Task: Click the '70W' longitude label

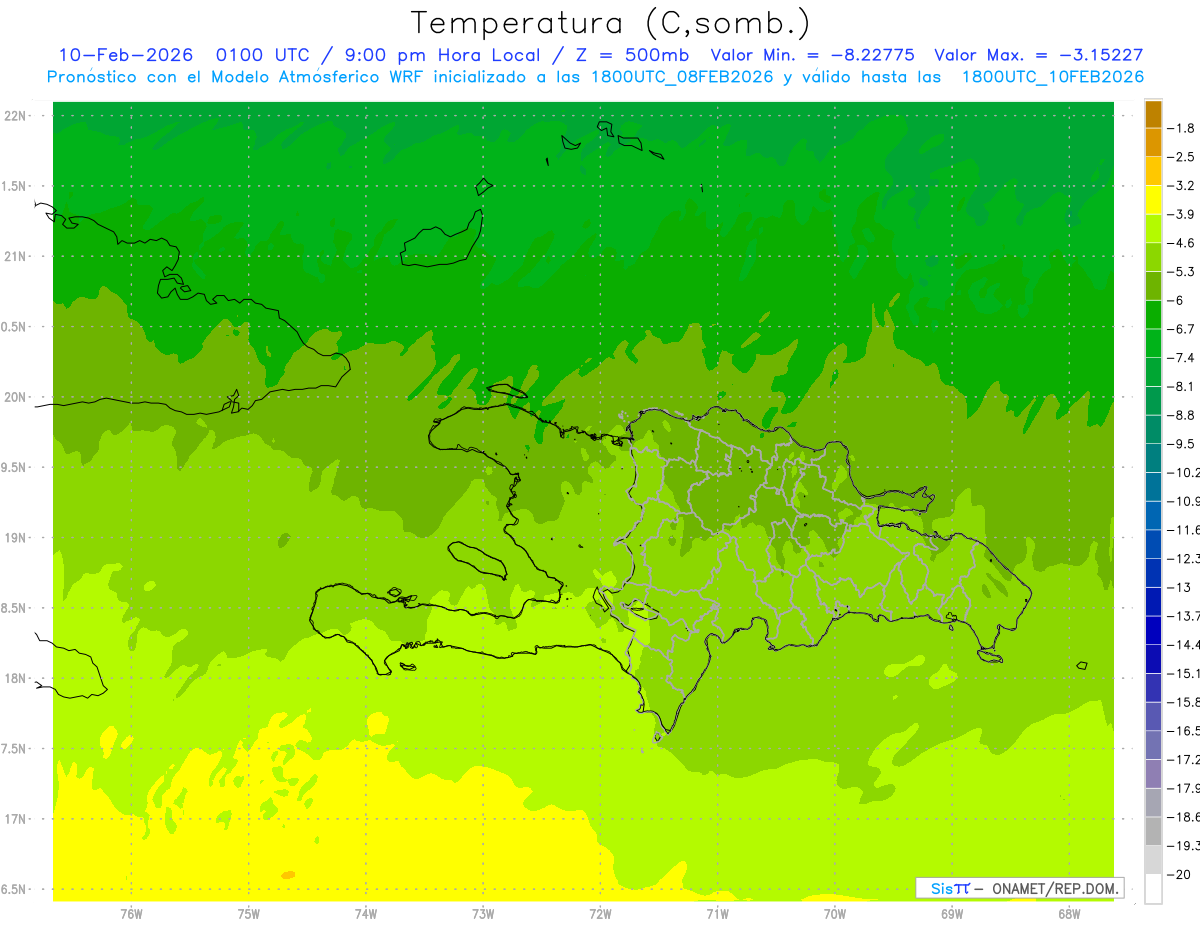Action: click(x=834, y=913)
